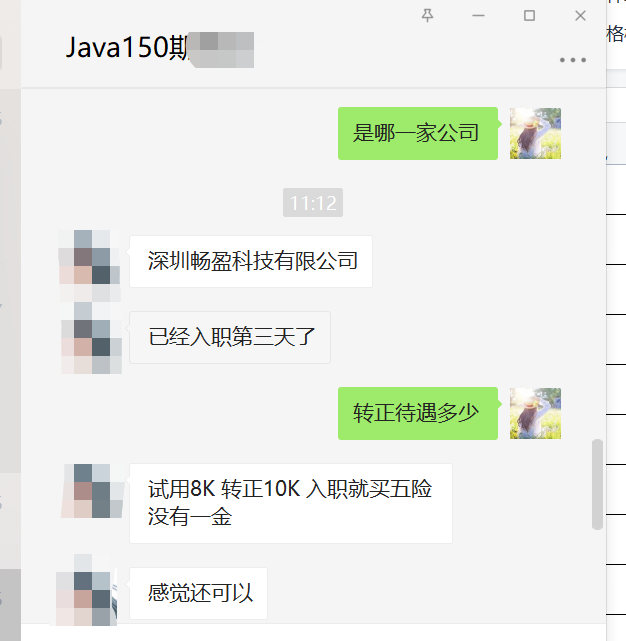
Task: Select the 试用8K 转正10K message bubble
Action: click(x=291, y=503)
